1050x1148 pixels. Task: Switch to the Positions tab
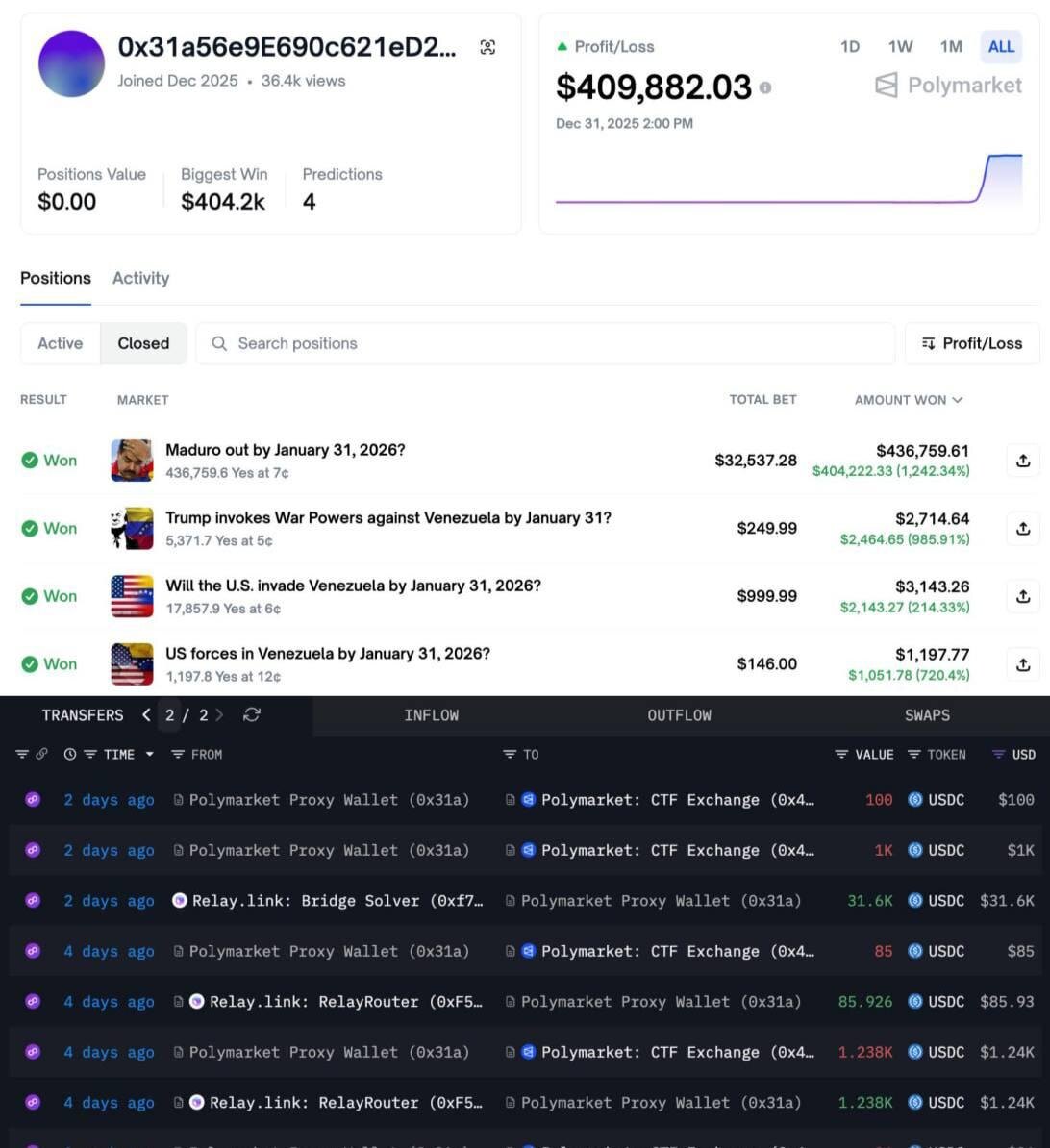(x=56, y=278)
